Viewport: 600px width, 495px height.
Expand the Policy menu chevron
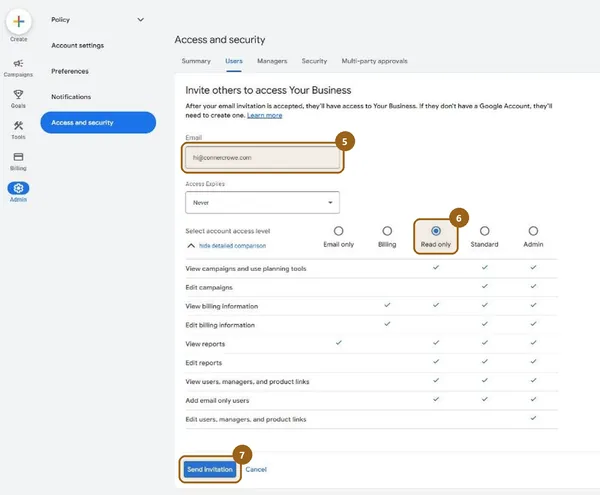point(141,20)
